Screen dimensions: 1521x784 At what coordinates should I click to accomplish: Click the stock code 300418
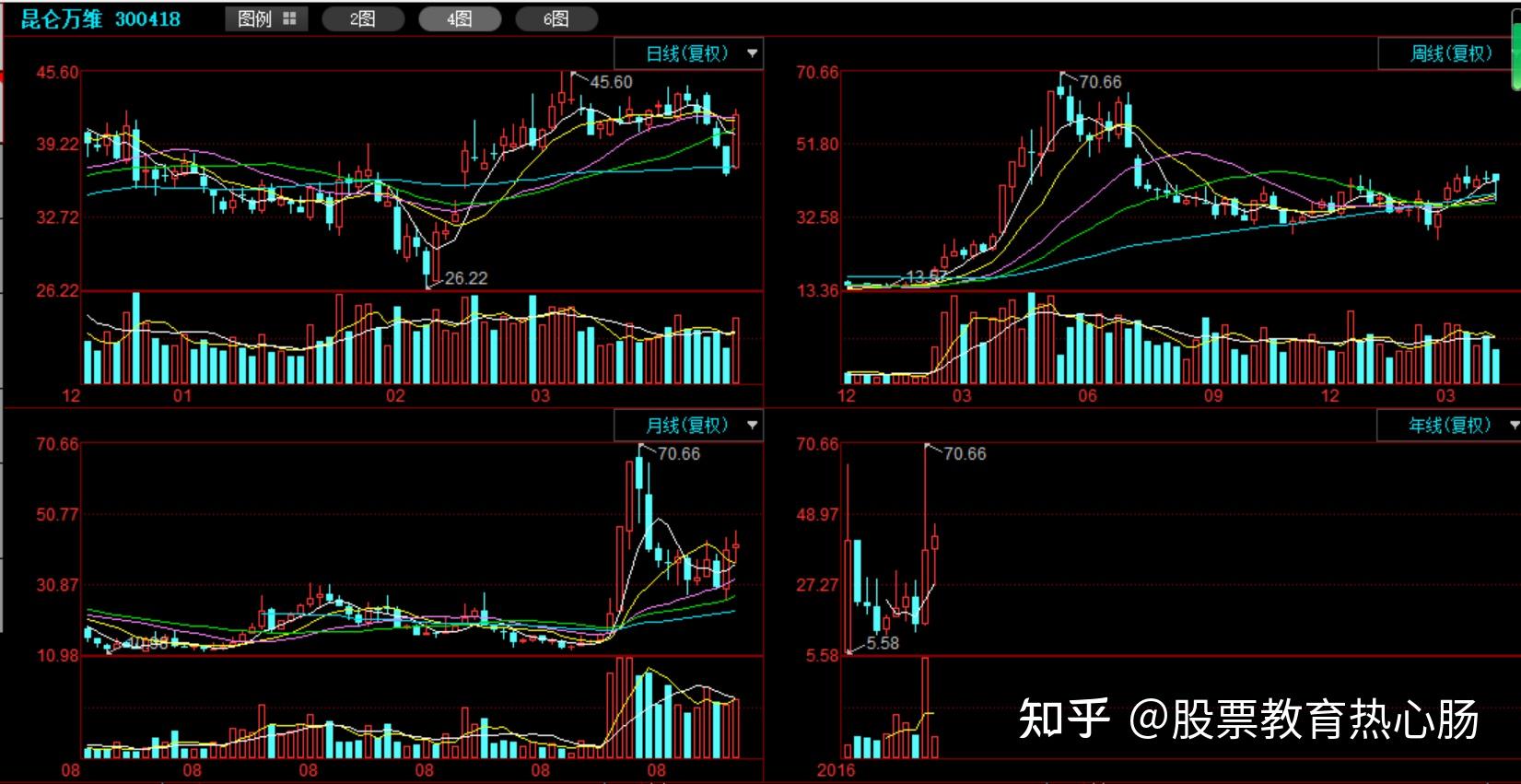click(x=148, y=18)
